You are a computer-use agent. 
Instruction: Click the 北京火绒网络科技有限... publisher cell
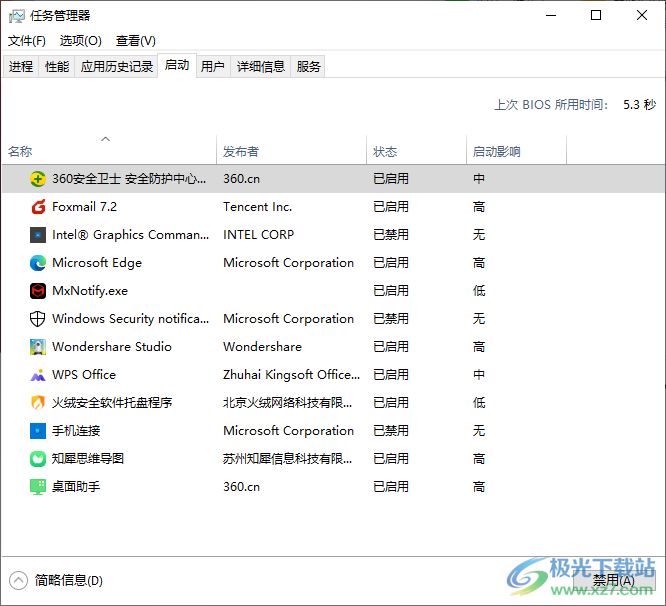coord(288,403)
